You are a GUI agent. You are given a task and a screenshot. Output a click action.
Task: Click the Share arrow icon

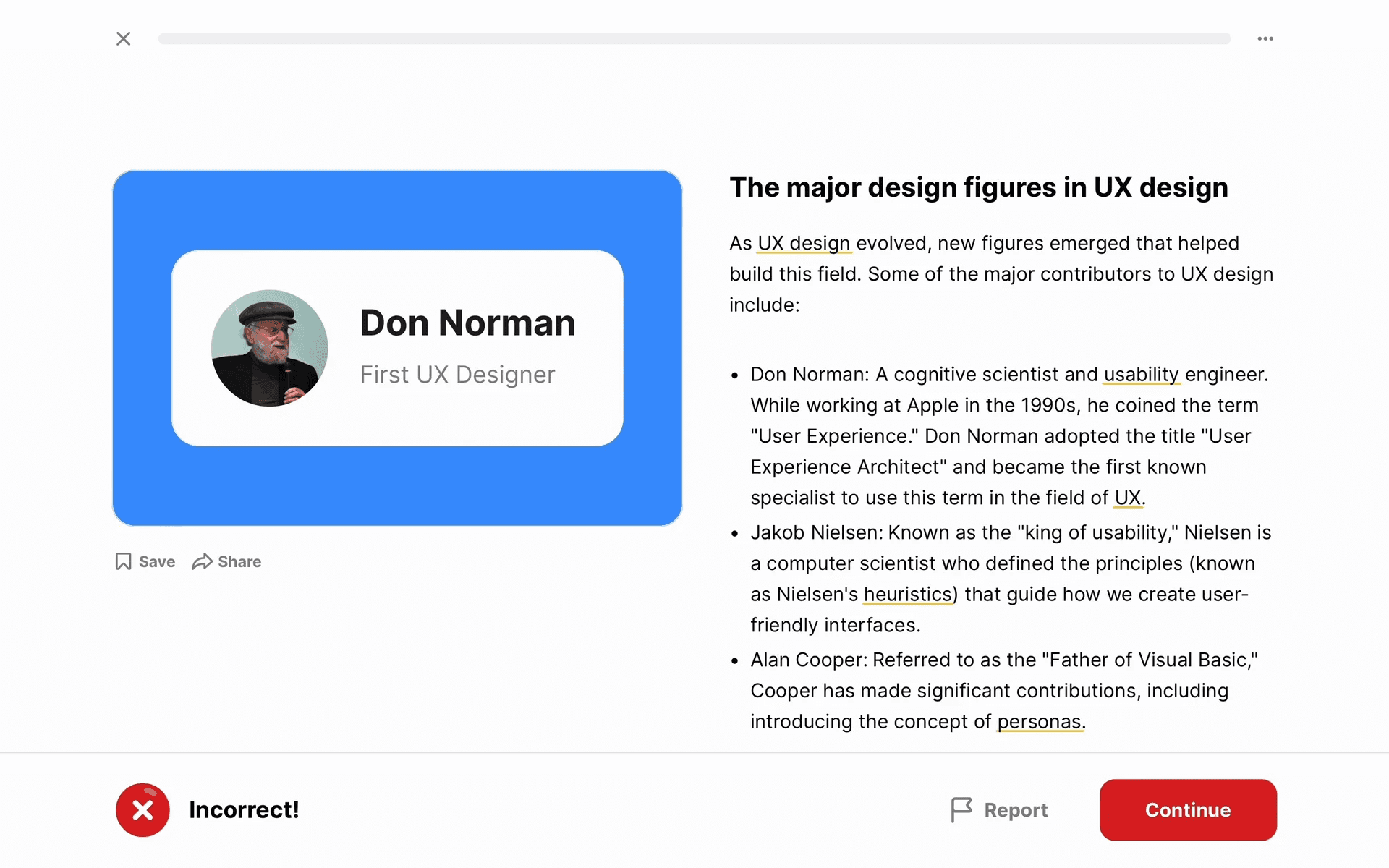(202, 561)
